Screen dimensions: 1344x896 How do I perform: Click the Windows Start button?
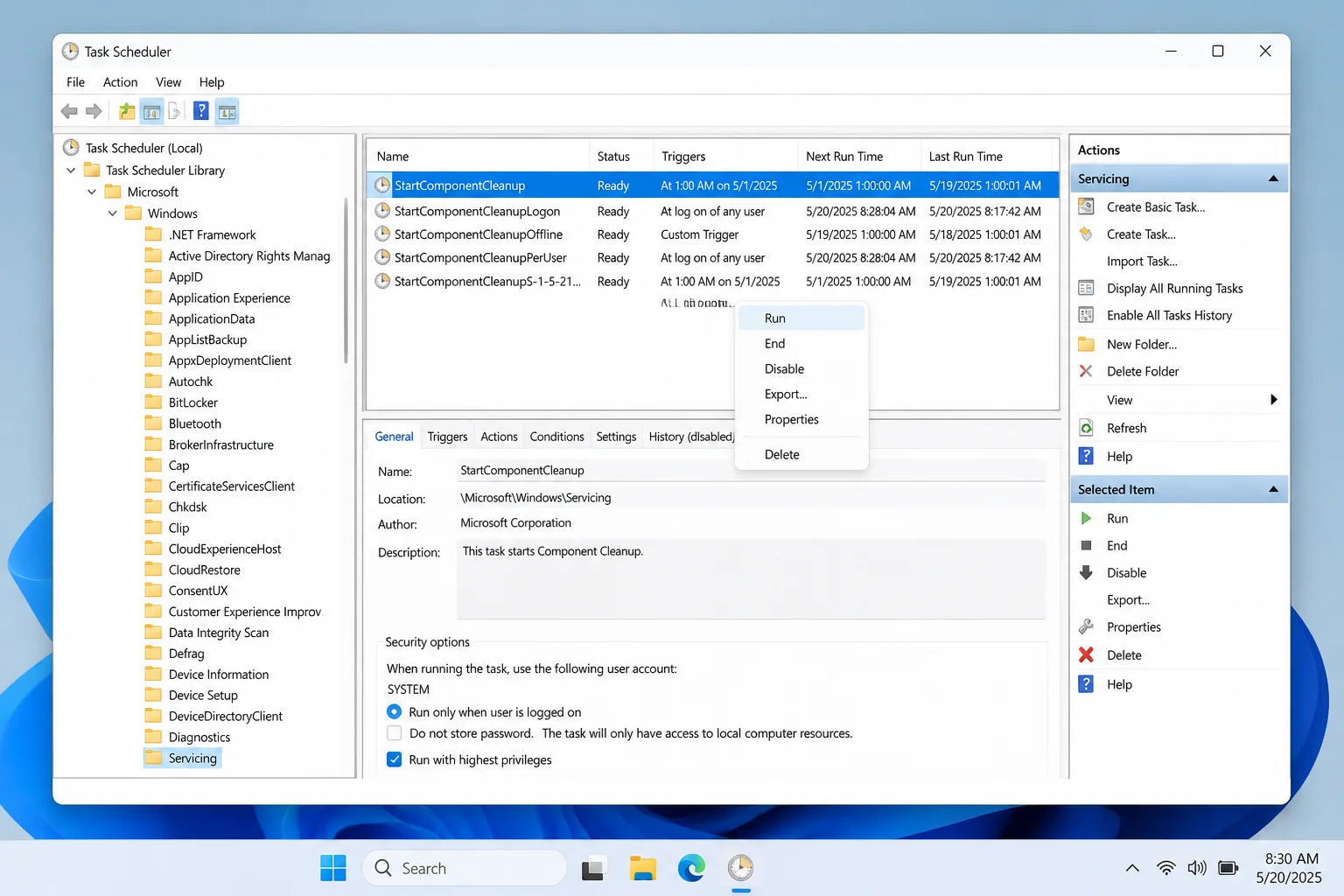(x=333, y=868)
